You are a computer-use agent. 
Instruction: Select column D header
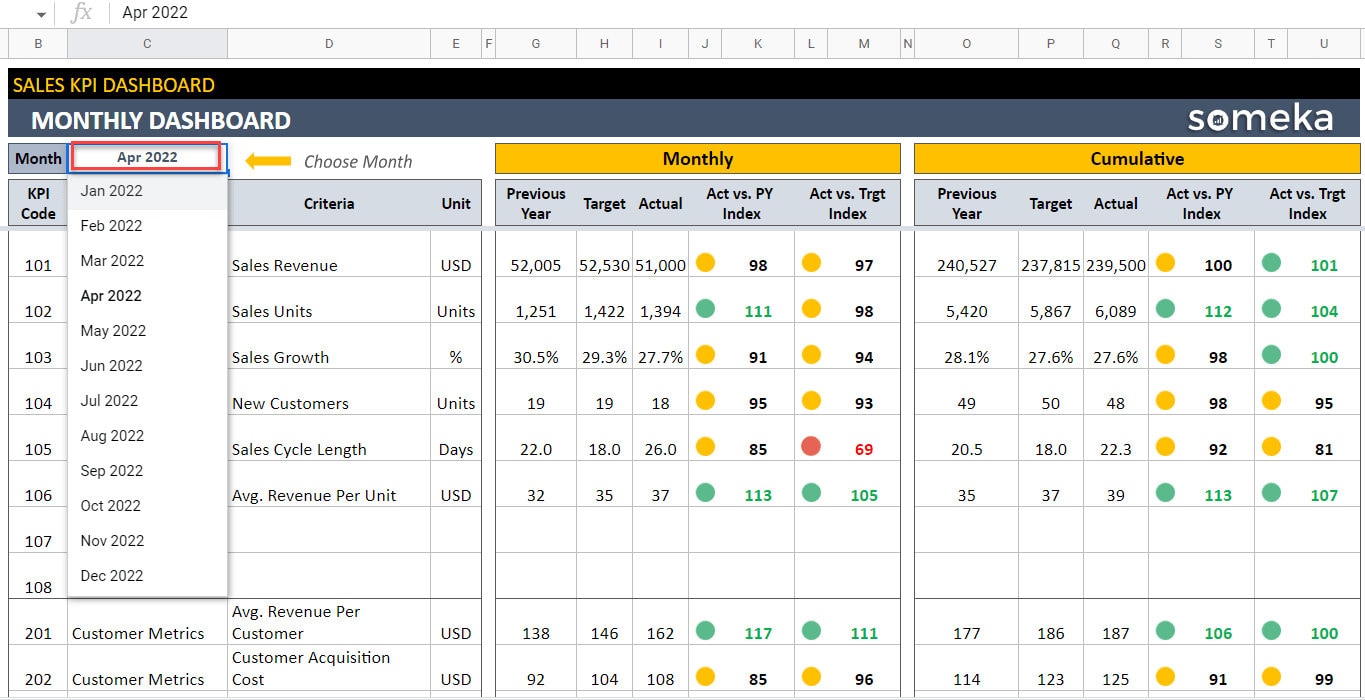click(x=329, y=44)
